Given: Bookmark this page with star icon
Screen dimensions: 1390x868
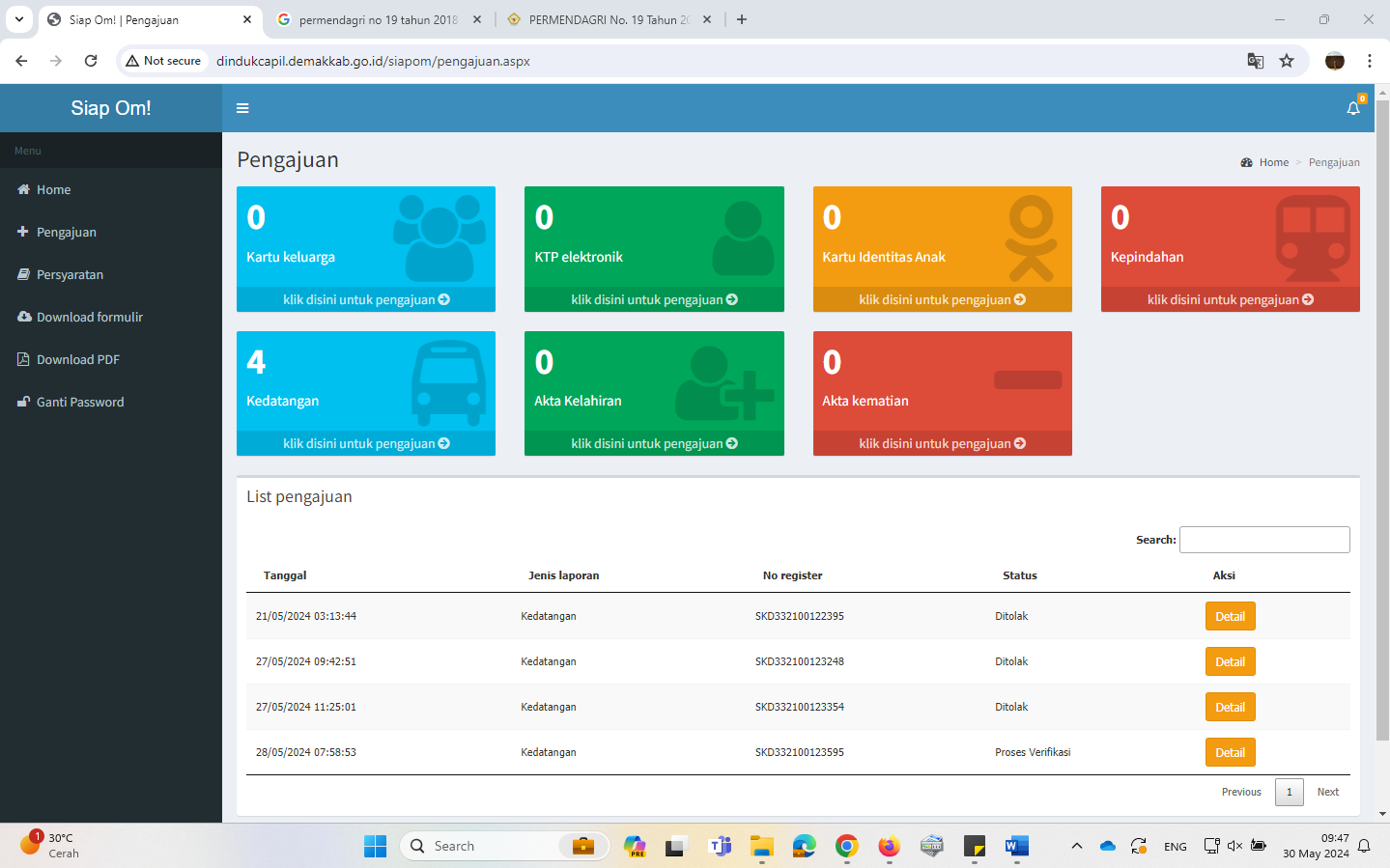Looking at the screenshot, I should pyautogui.click(x=1287, y=61).
